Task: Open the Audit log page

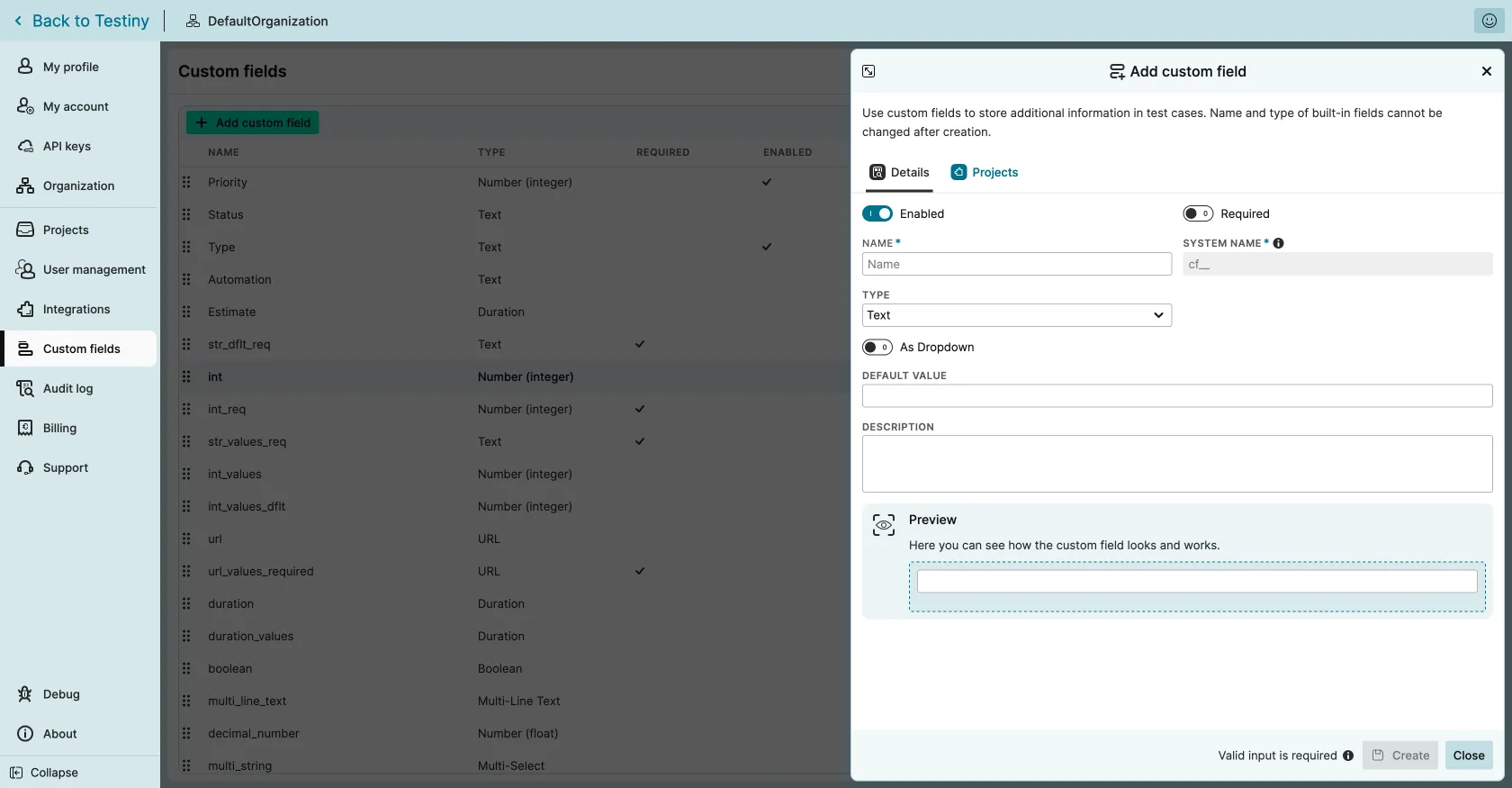Action: [67, 388]
